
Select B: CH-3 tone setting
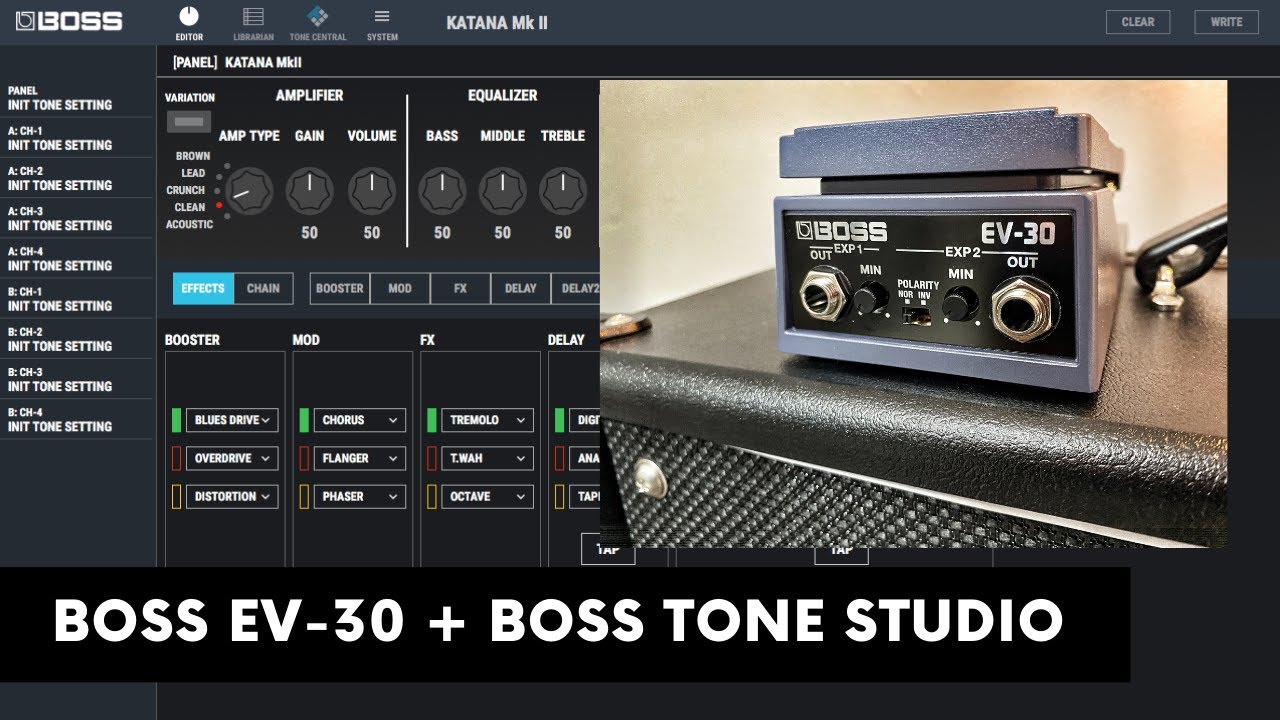click(77, 379)
